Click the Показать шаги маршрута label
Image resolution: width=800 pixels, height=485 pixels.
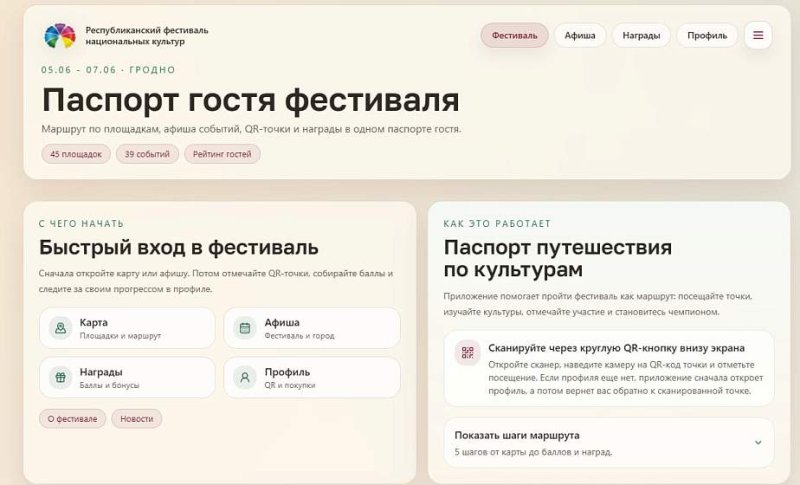pyautogui.click(x=517, y=436)
